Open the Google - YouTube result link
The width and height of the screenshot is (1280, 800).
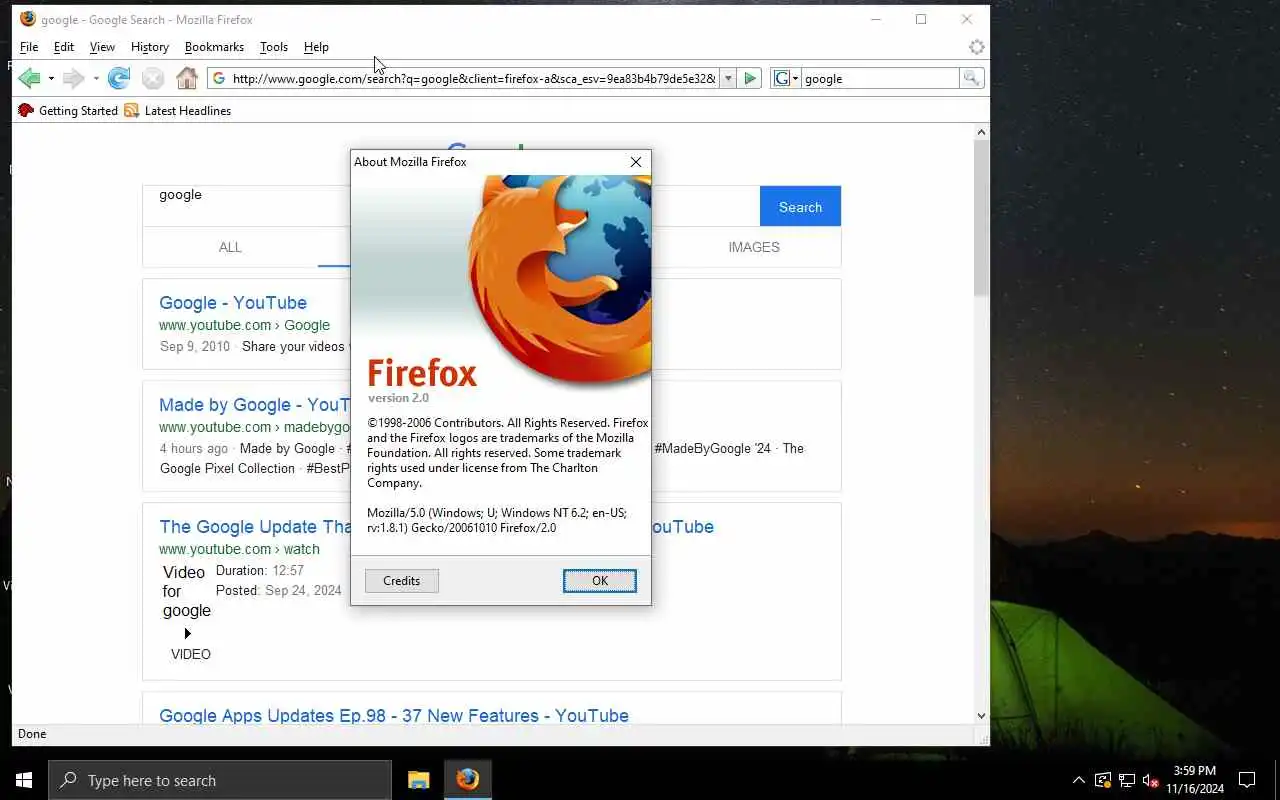coord(233,303)
